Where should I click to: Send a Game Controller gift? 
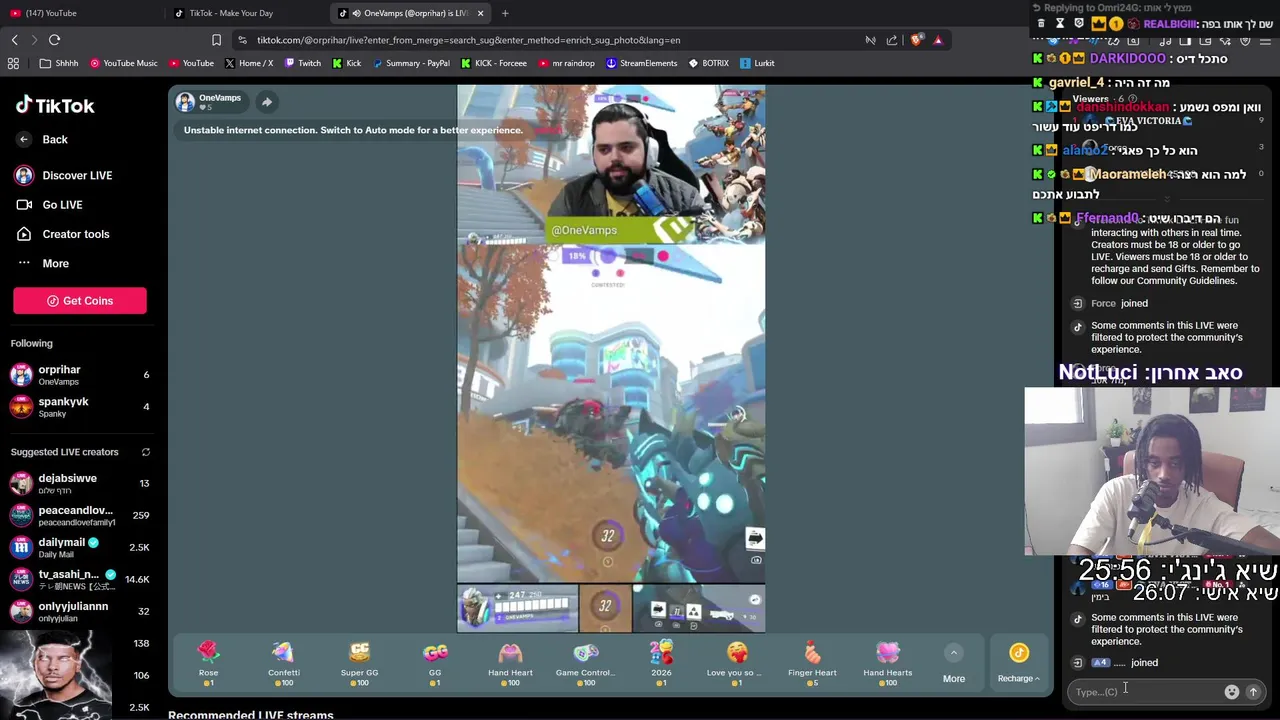pos(585,662)
